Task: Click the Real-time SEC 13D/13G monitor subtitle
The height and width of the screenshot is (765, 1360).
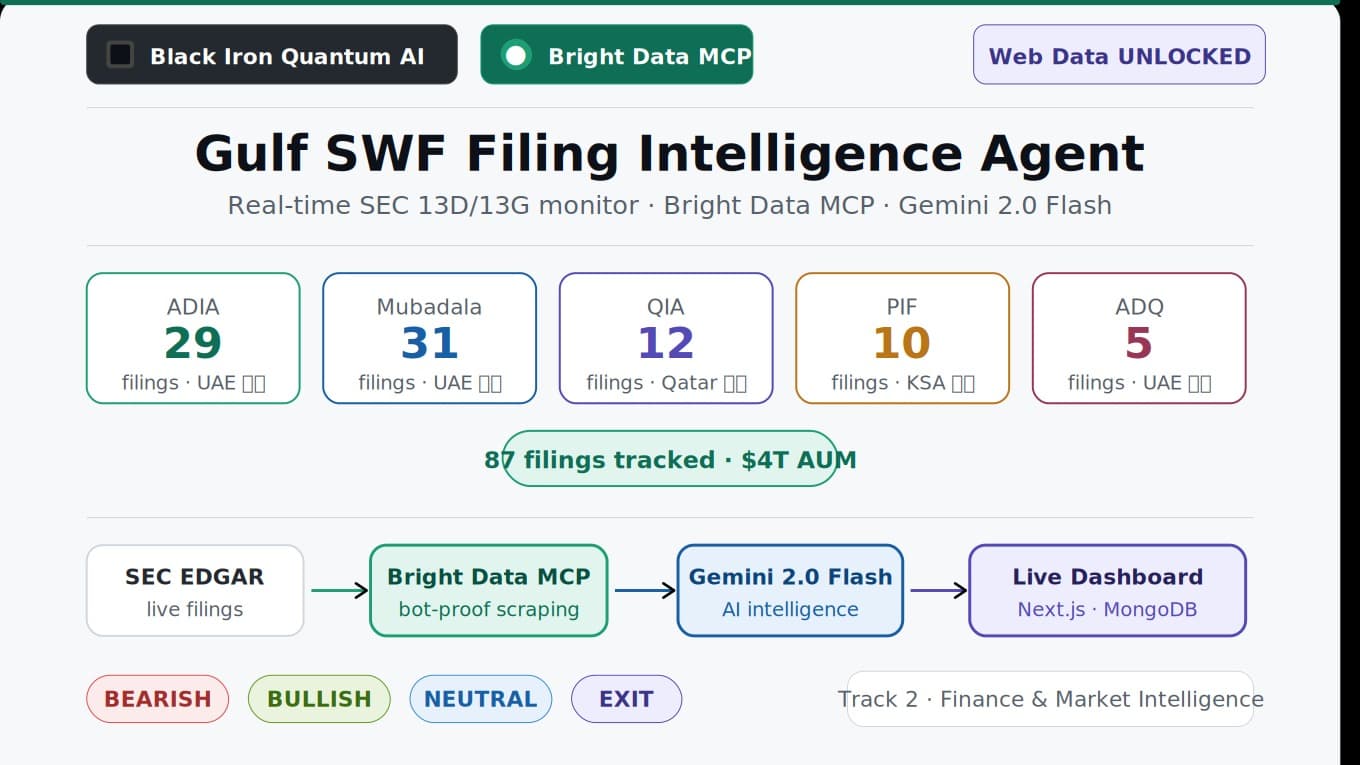Action: pos(669,205)
